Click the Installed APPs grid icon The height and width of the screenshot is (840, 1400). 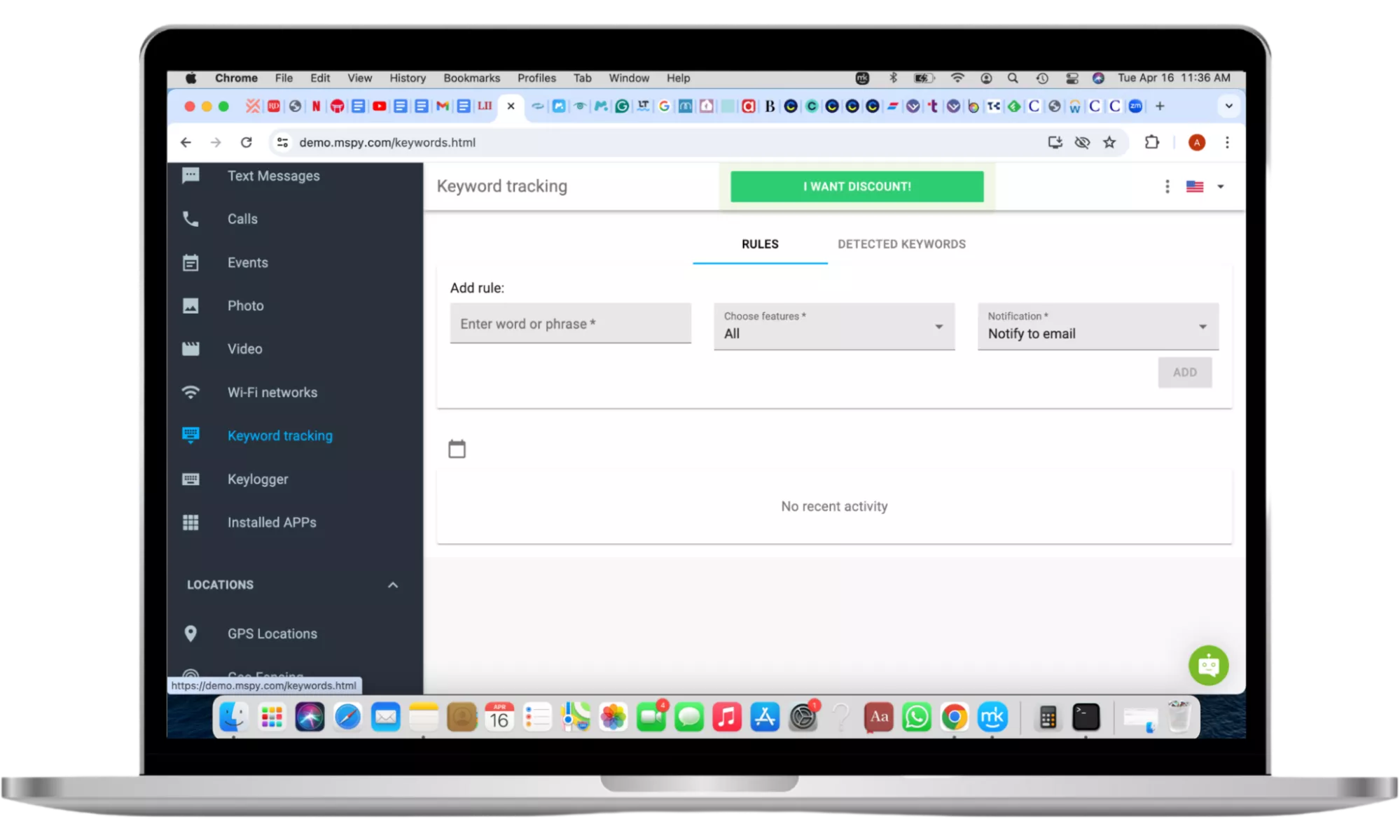point(190,523)
